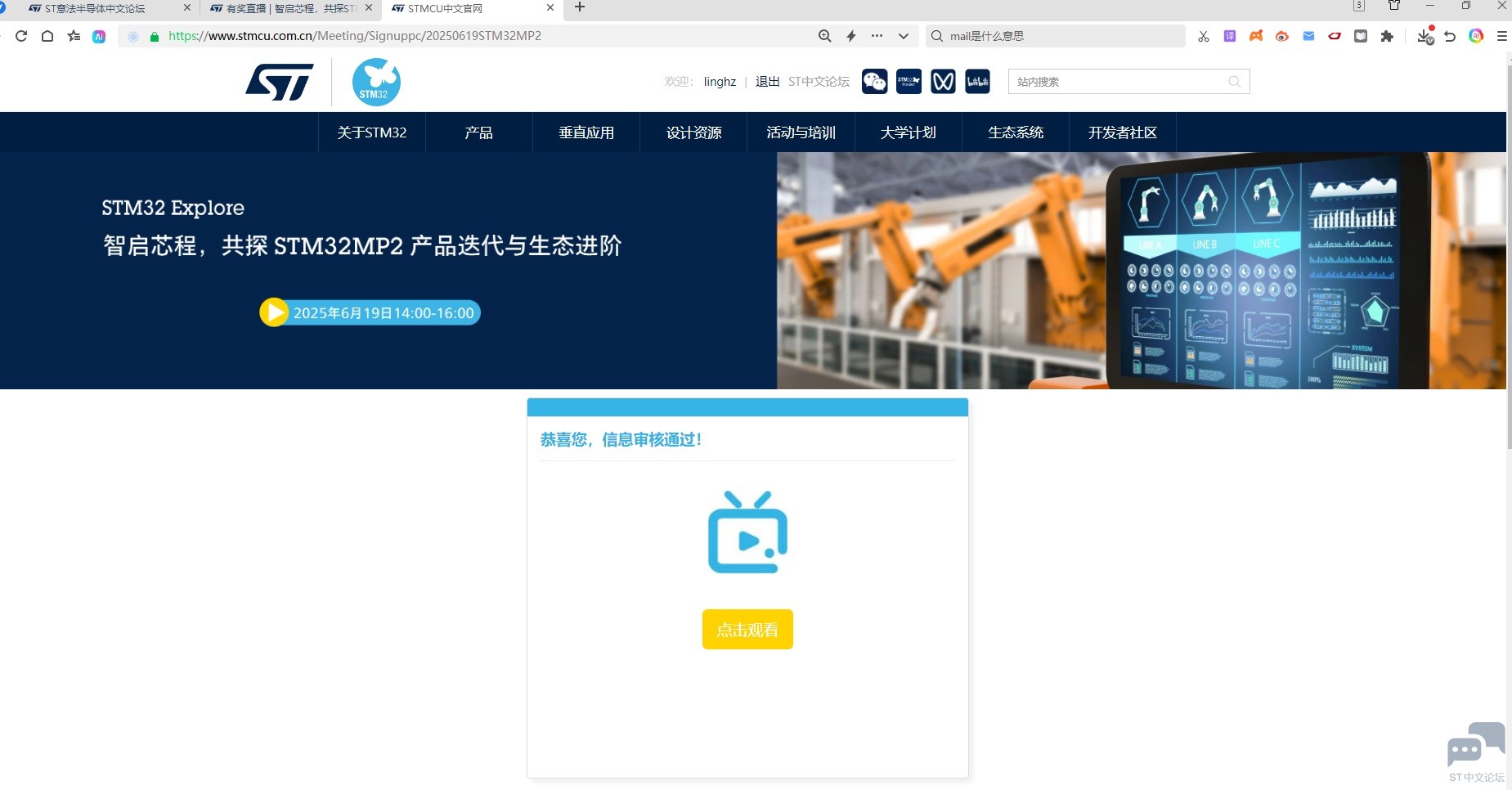Open the 开发者社区 navigation menu
The width and height of the screenshot is (1512, 790).
tap(1123, 132)
